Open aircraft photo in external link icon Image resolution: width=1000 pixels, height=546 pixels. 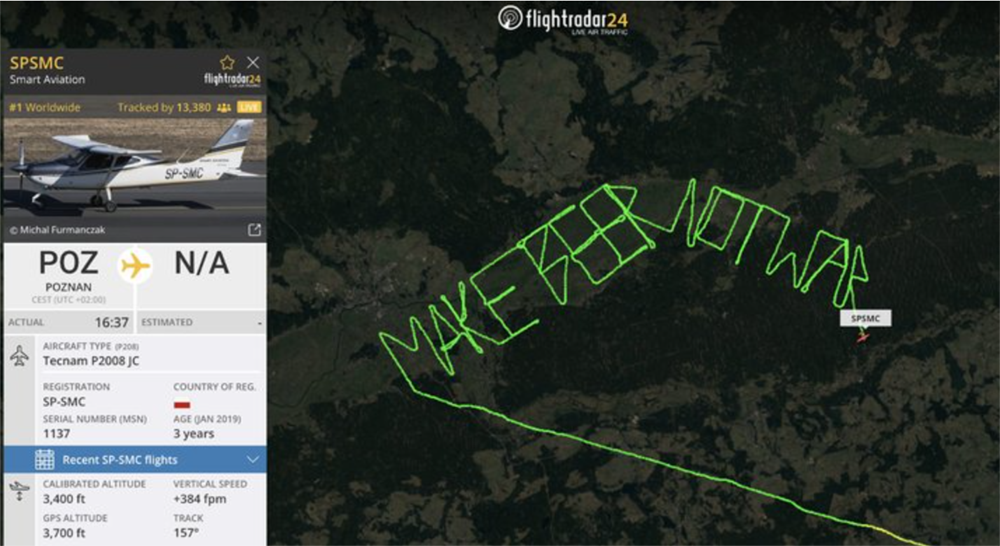pyautogui.click(x=254, y=230)
